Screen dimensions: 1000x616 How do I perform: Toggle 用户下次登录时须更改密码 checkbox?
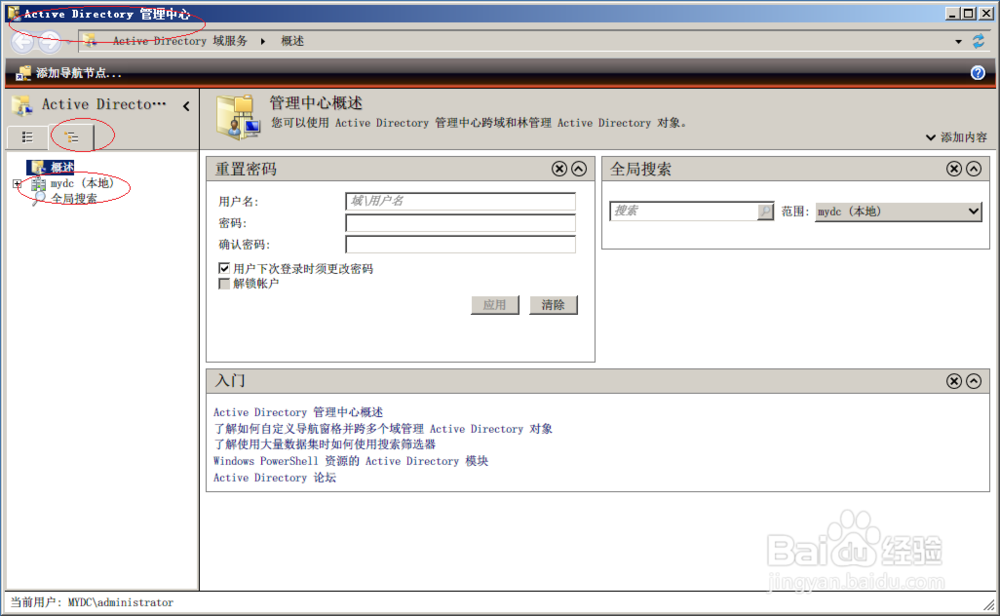point(224,268)
